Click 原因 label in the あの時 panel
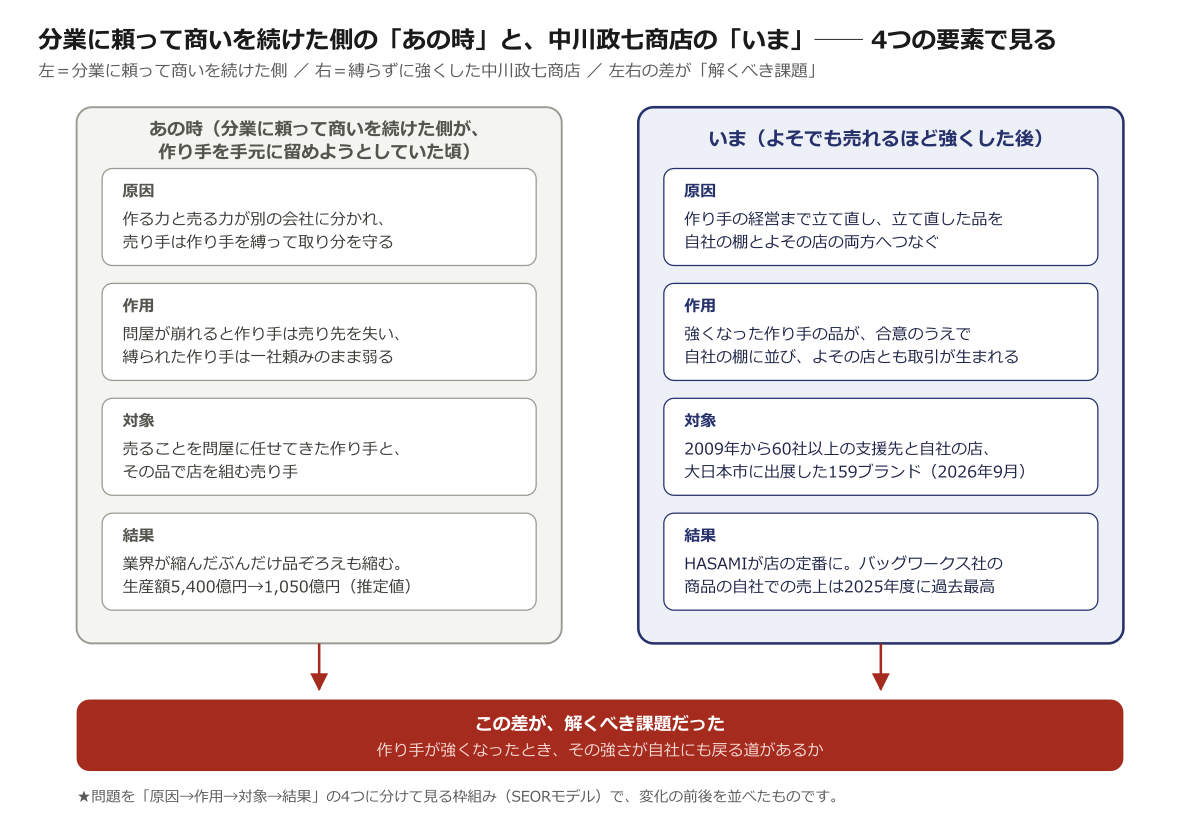 click(138, 191)
